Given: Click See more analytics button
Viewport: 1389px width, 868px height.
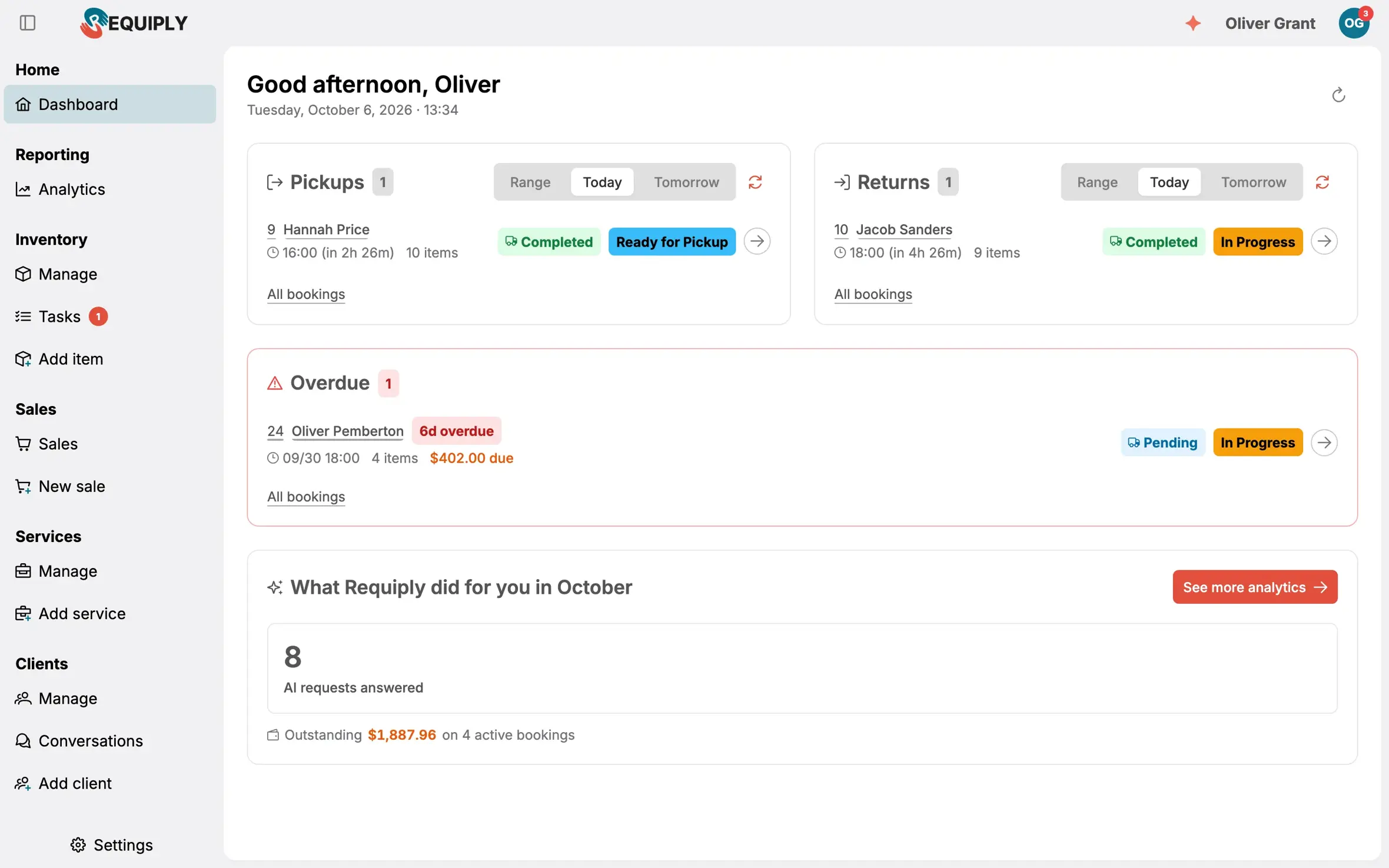Looking at the screenshot, I should click(x=1254, y=587).
